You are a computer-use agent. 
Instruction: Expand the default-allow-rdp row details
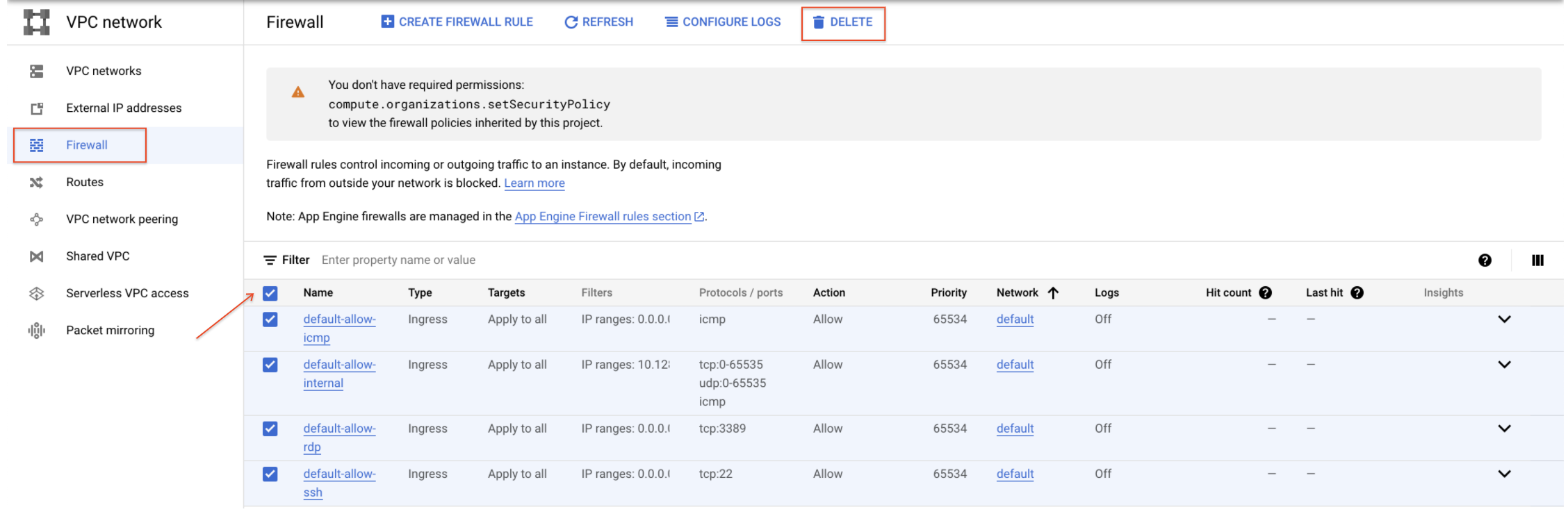[1504, 429]
